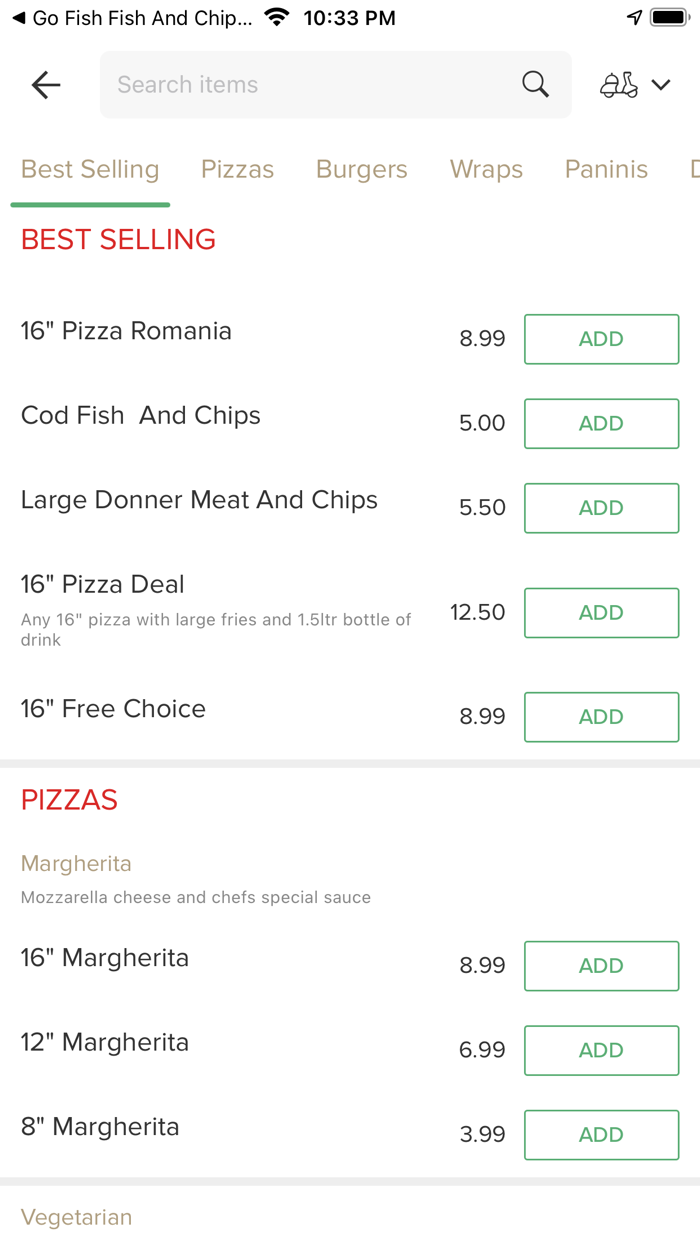This screenshot has width=700, height=1244.
Task: Tap the battery indicator in the status bar
Action: click(671, 16)
